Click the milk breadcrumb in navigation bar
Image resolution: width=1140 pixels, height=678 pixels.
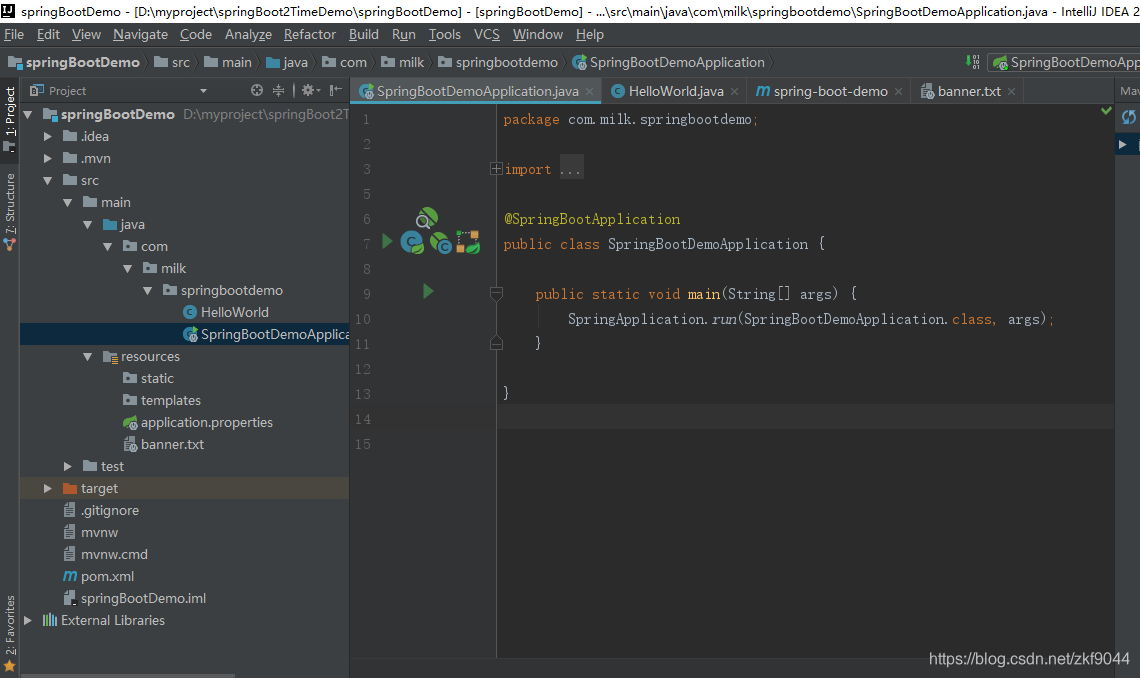(x=403, y=62)
